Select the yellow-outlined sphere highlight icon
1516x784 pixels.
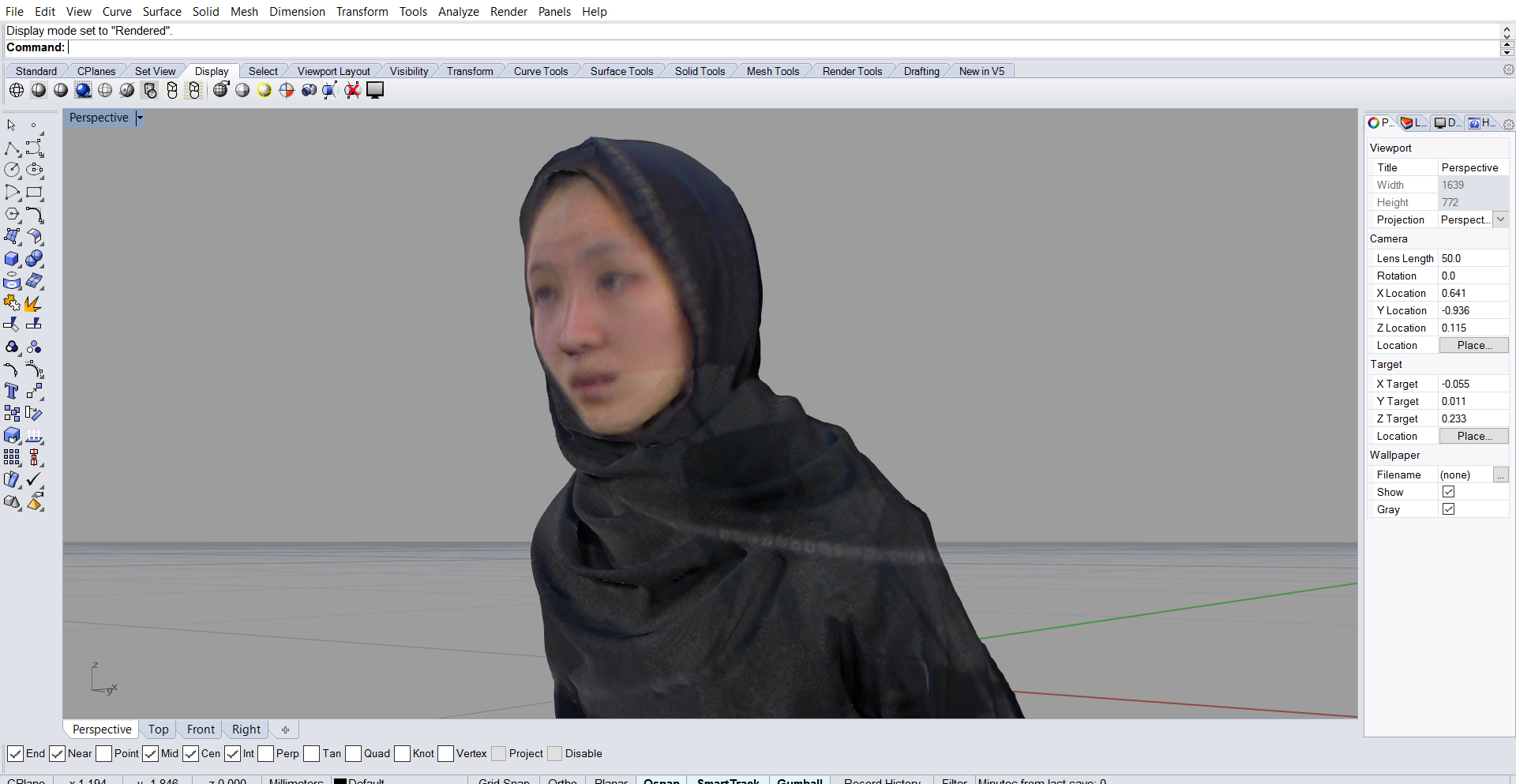click(x=265, y=90)
